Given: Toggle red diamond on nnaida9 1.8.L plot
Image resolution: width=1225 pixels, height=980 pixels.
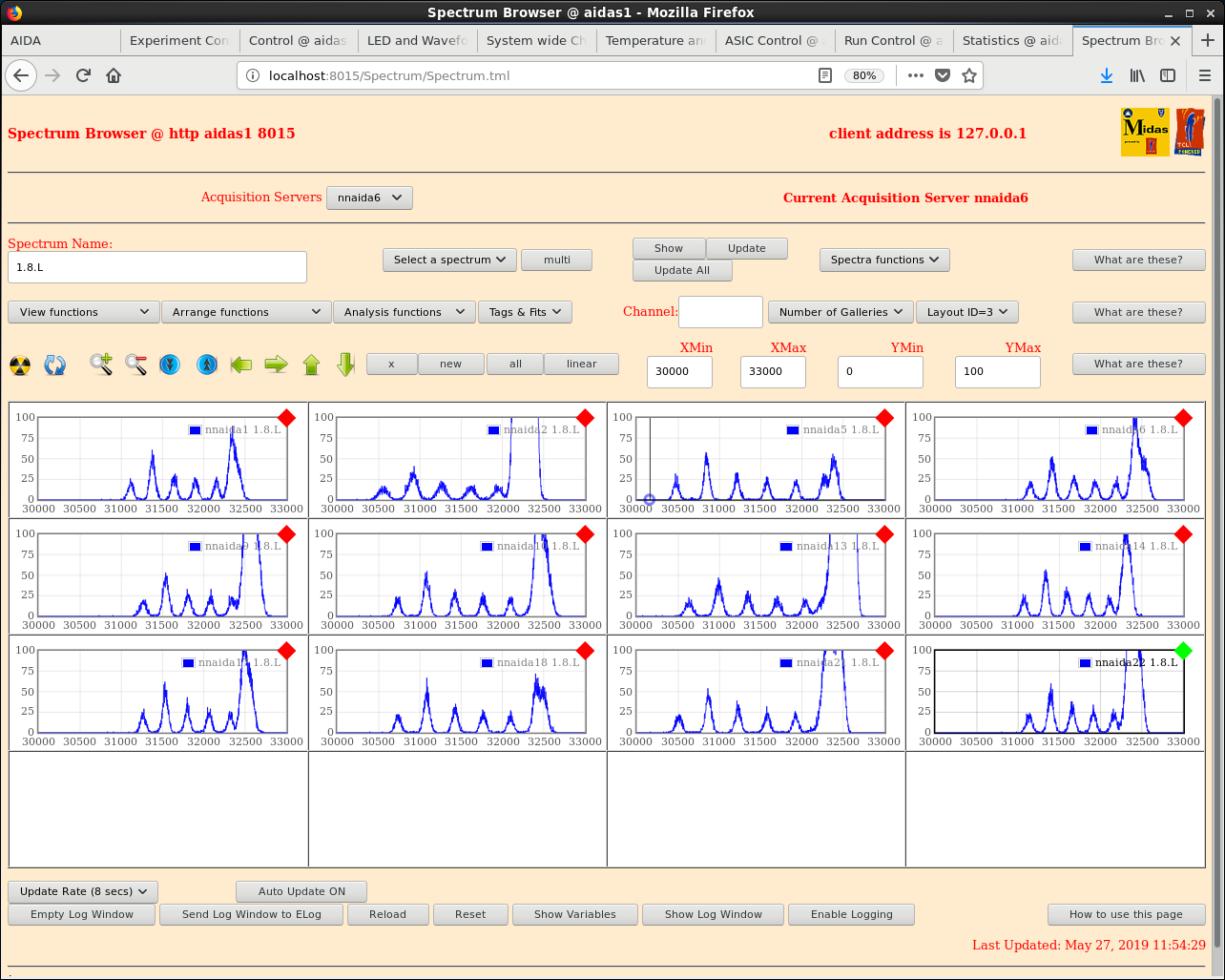Looking at the screenshot, I should (x=286, y=534).
